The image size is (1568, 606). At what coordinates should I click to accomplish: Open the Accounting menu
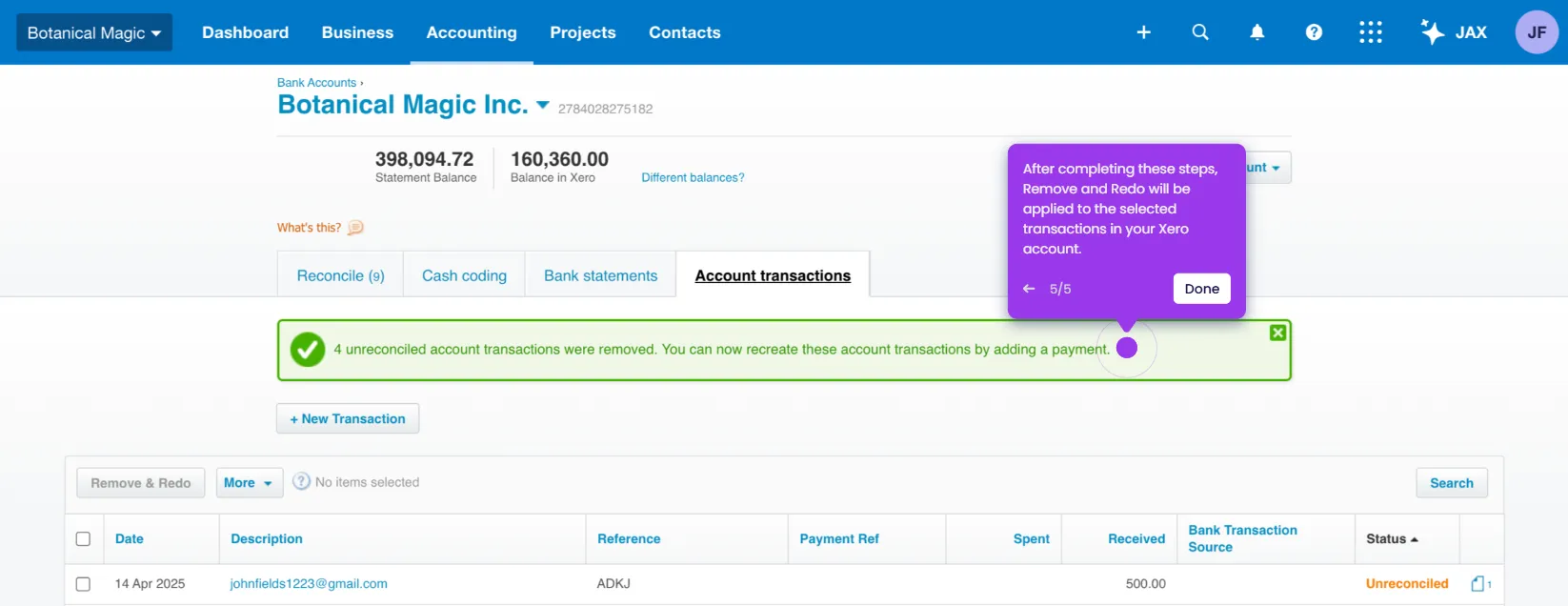click(x=472, y=32)
